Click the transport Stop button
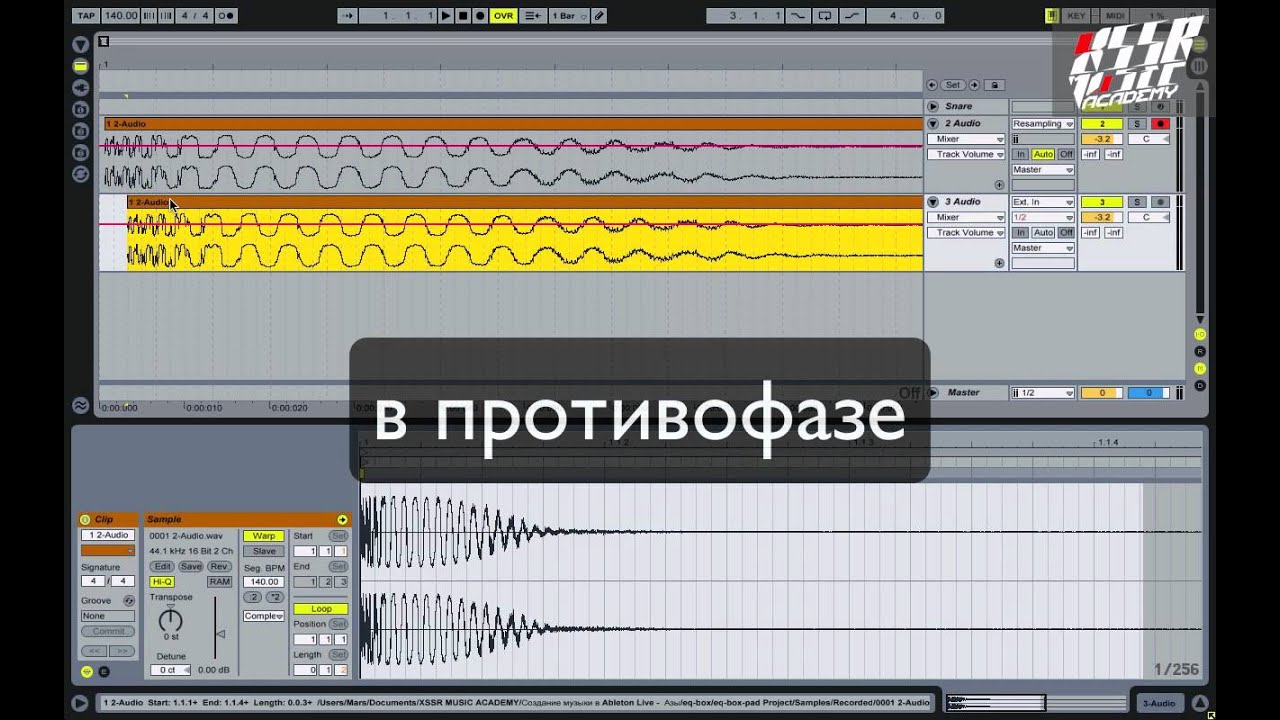This screenshot has height=720, width=1280. (x=463, y=16)
